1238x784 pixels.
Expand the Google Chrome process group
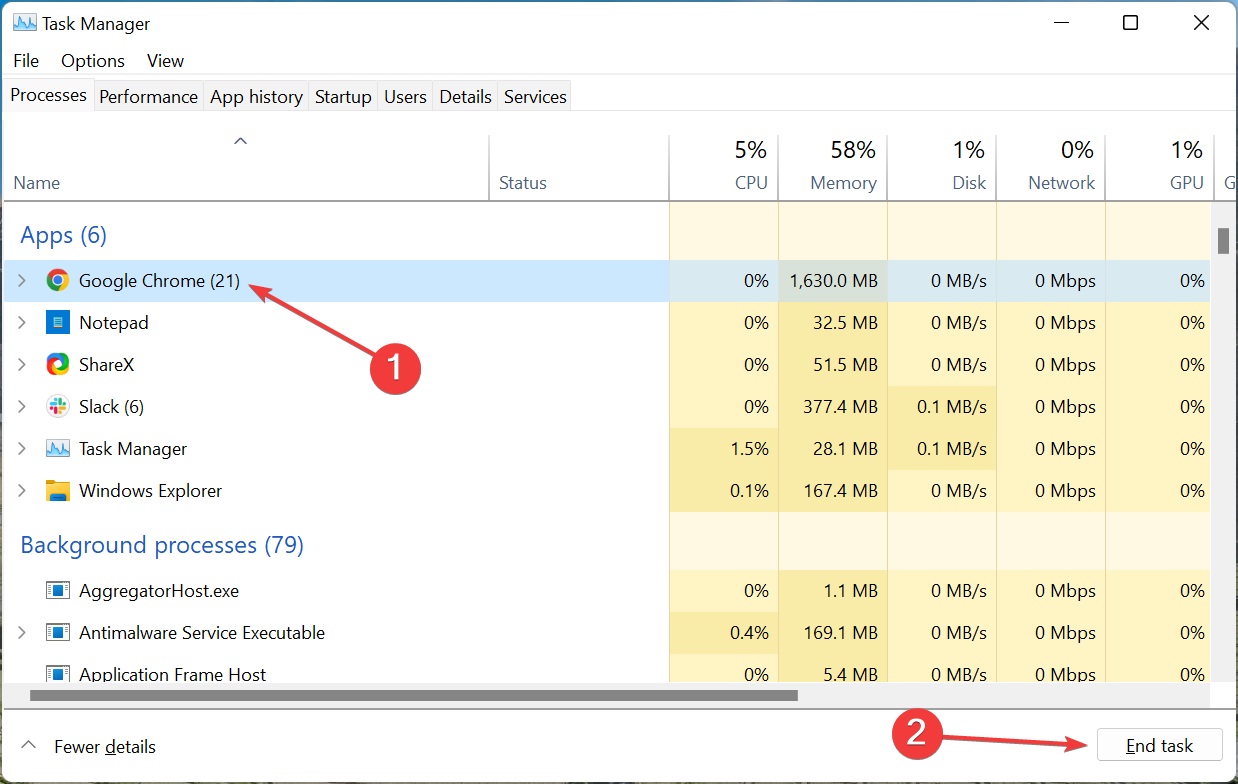point(22,281)
